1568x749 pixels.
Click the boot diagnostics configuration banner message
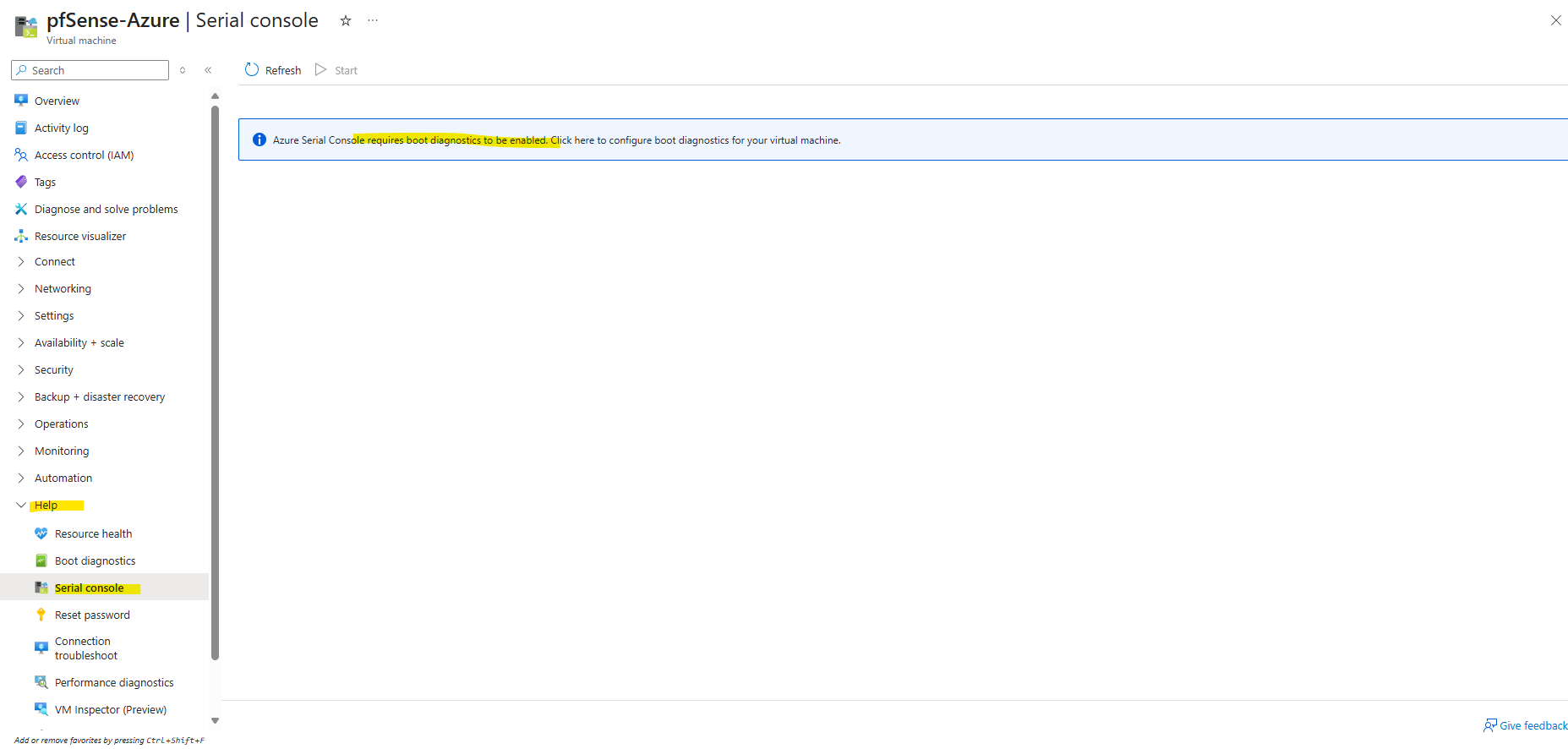coord(556,140)
